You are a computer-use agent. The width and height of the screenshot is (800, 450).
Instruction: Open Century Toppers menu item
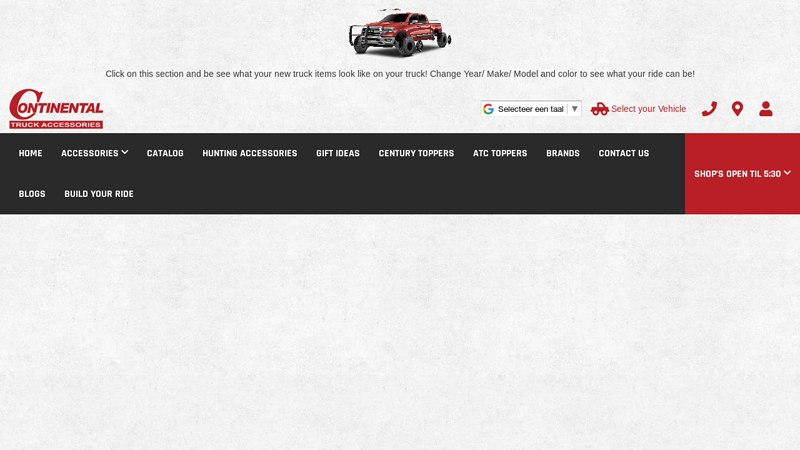click(416, 154)
